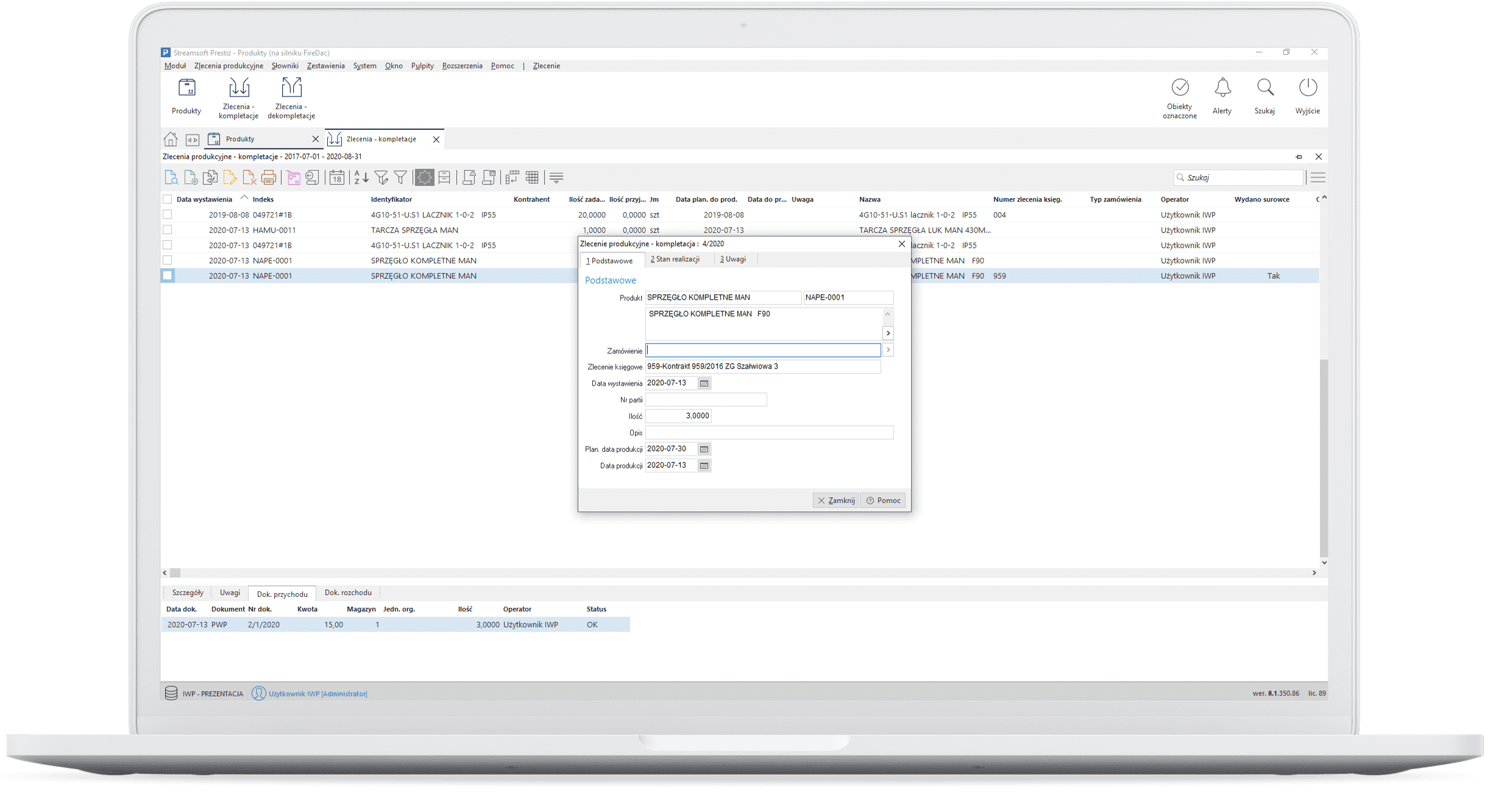This screenshot has width=1493, height=812.
Task: Open the Produkty ribbon icon
Action: coord(186,96)
